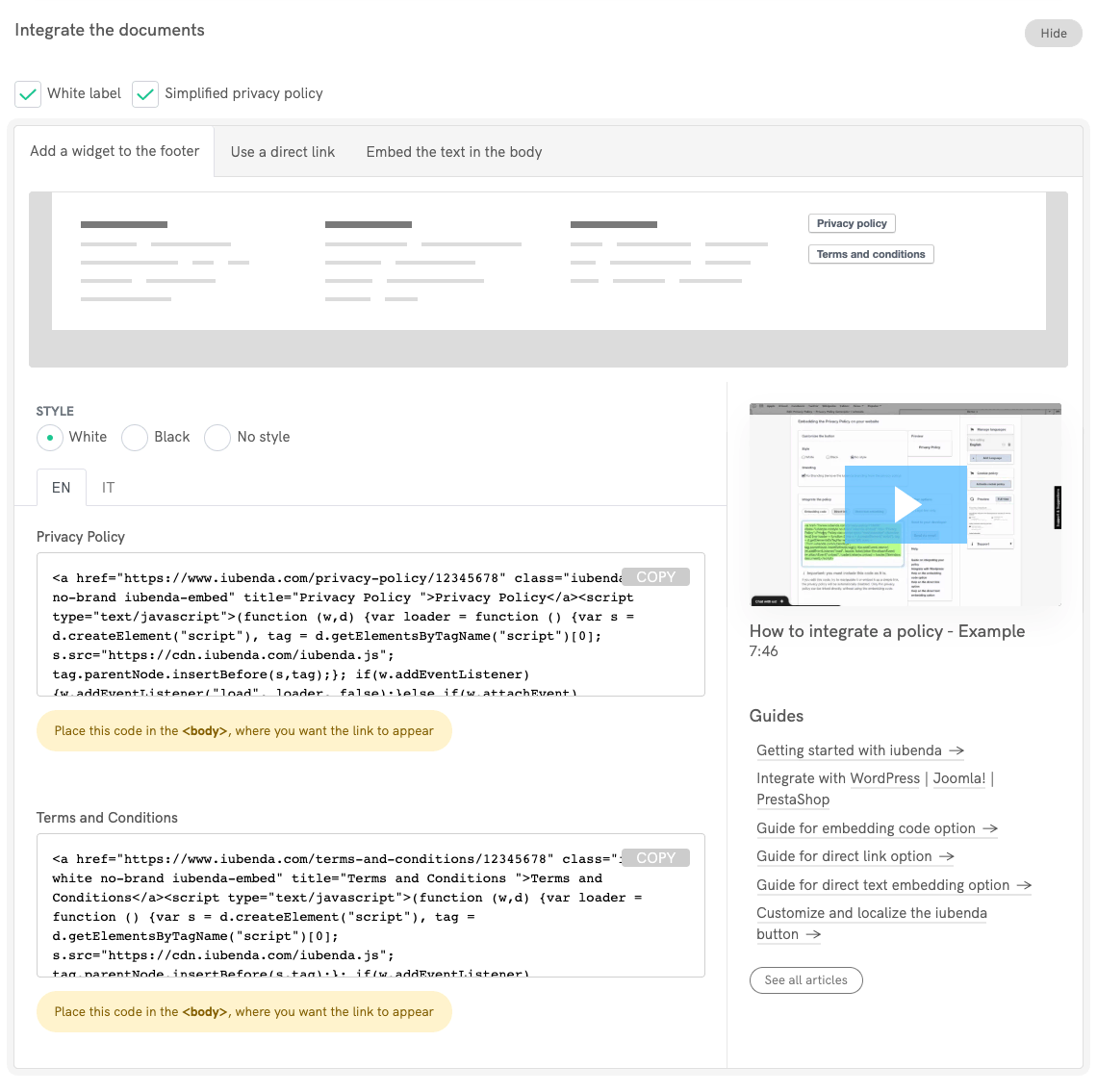Click the Terms and conditions button in preview
This screenshot has height=1092, width=1097.
click(871, 253)
